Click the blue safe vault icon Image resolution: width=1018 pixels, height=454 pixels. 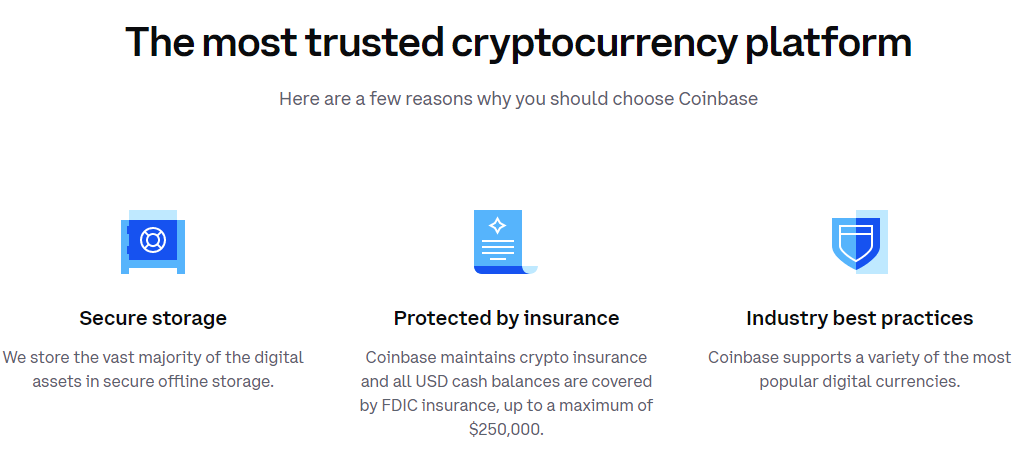[153, 242]
